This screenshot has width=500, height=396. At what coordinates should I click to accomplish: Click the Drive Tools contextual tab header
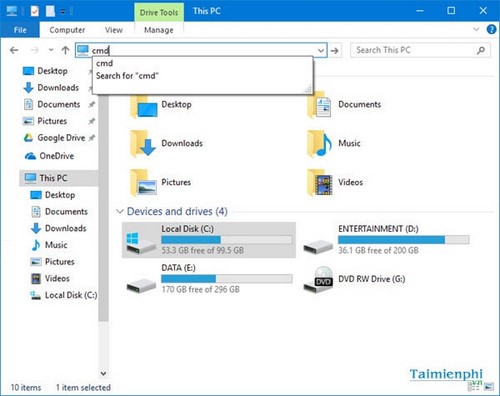tap(159, 13)
